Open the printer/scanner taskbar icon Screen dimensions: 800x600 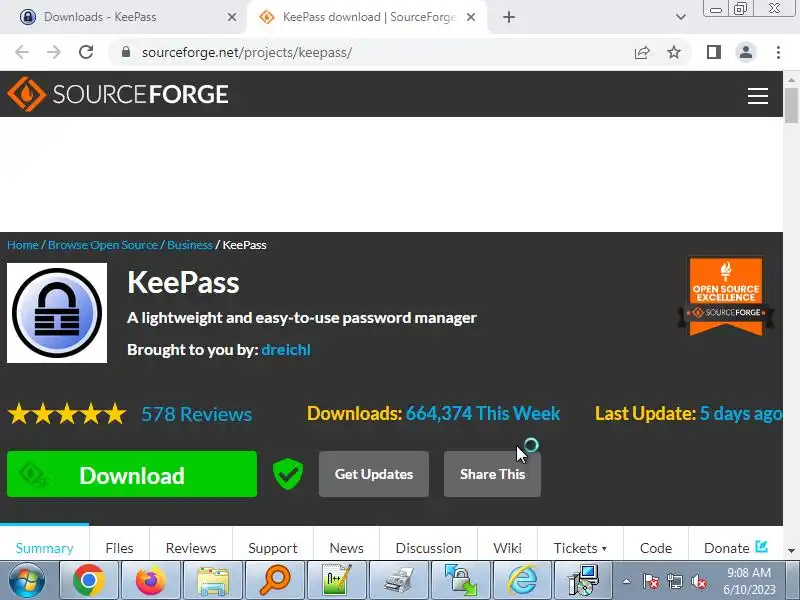point(398,580)
